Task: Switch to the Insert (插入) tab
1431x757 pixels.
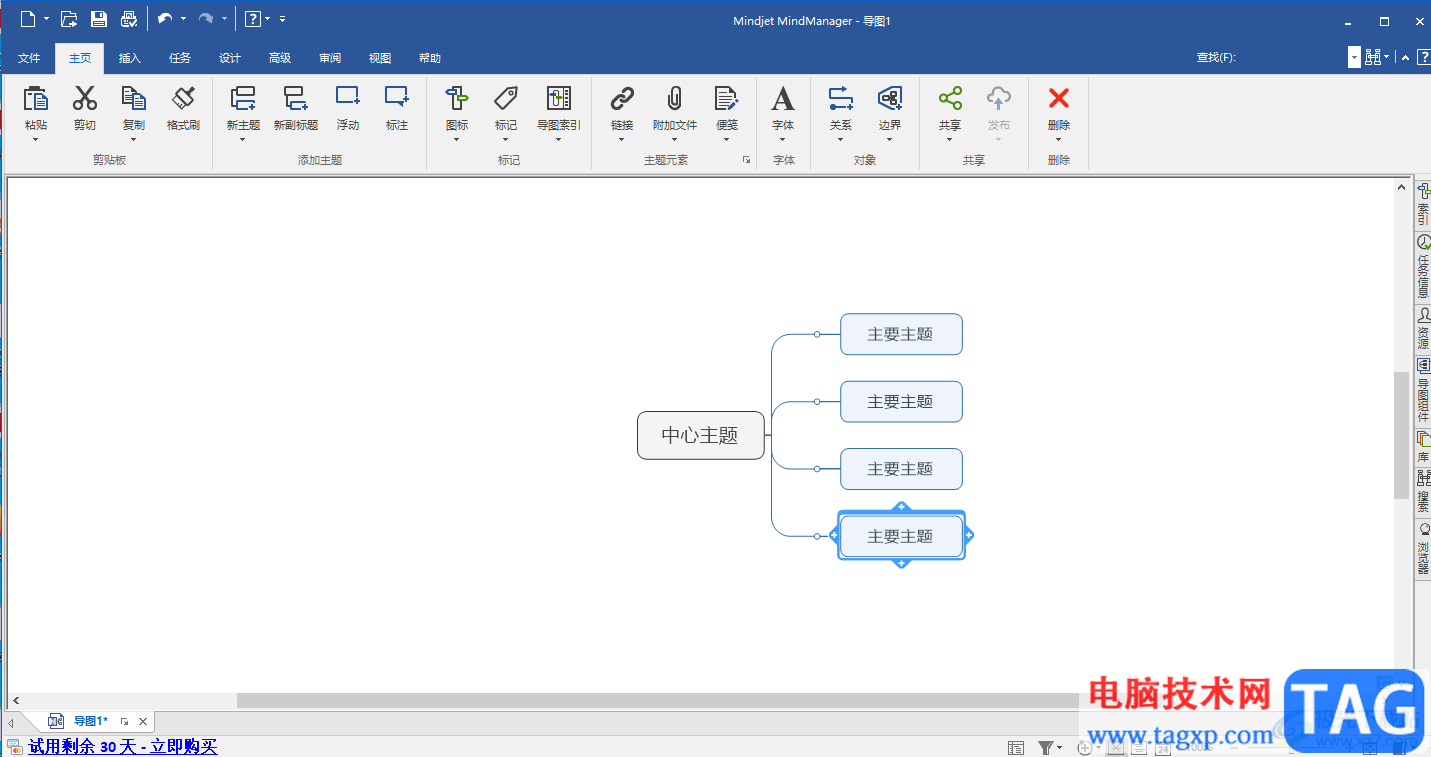Action: 130,58
